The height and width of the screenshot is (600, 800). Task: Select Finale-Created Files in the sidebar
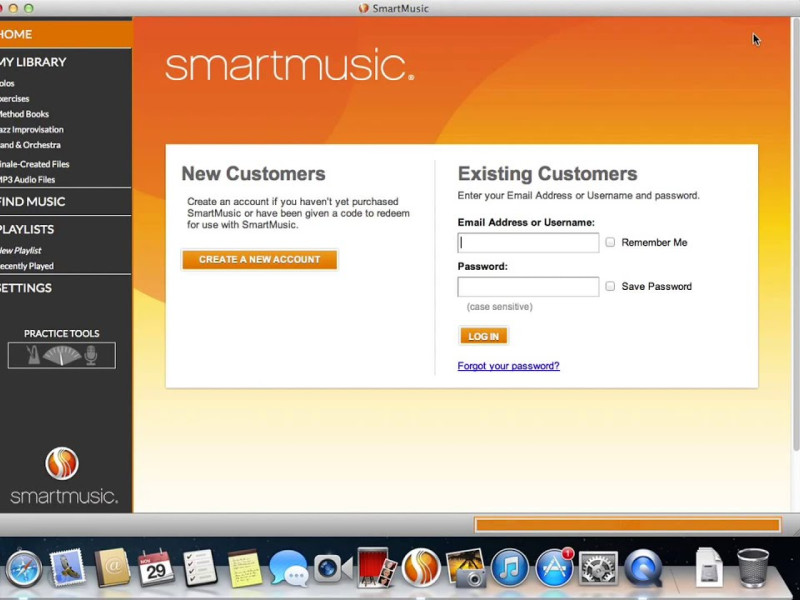tap(35, 164)
